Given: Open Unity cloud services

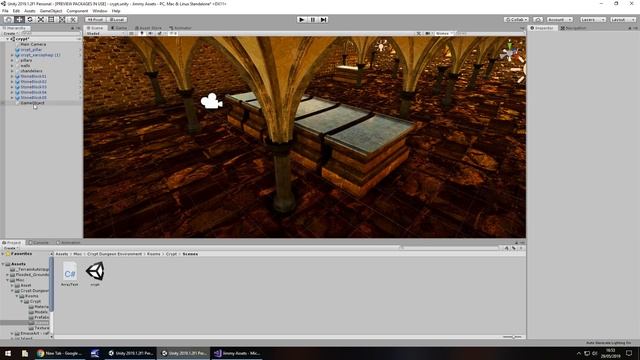Looking at the screenshot, I should click(538, 20).
